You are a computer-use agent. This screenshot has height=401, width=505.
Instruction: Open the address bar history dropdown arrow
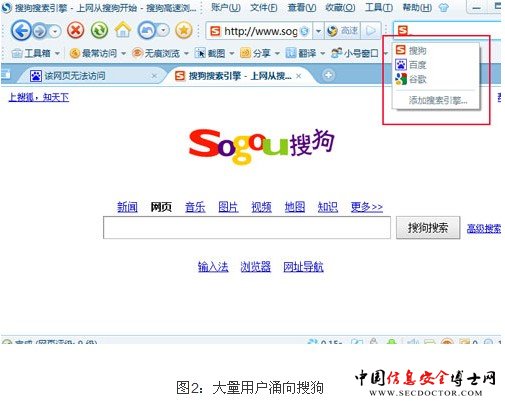[318, 31]
